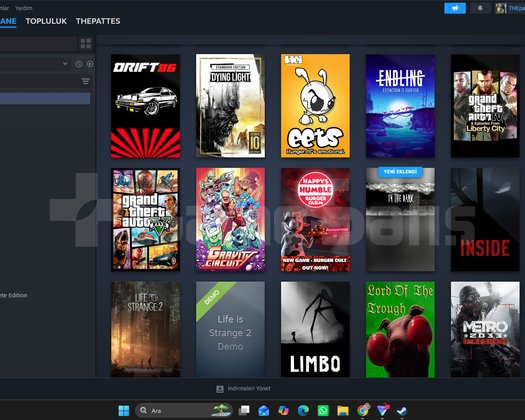Open Task View on the taskbar
Viewport: 525px width, 420px height.
point(244,410)
